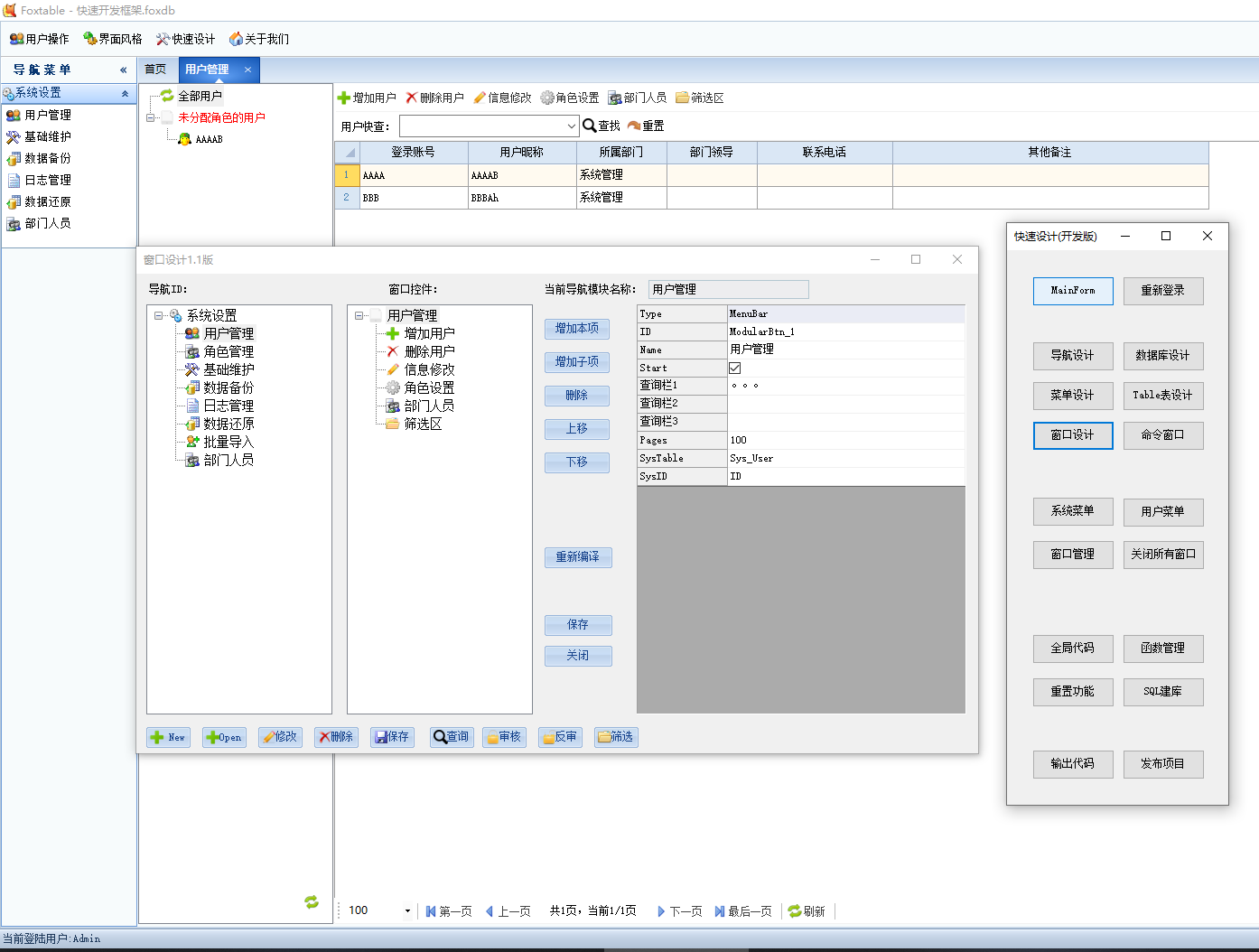Click the 修改 button in bottom toolbar
The image size is (1259, 952).
pyautogui.click(x=280, y=737)
